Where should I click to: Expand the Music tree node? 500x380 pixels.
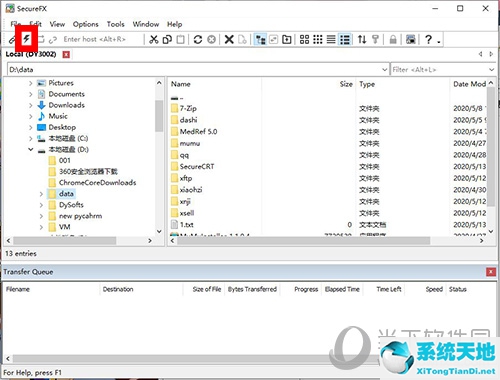click(x=31, y=116)
